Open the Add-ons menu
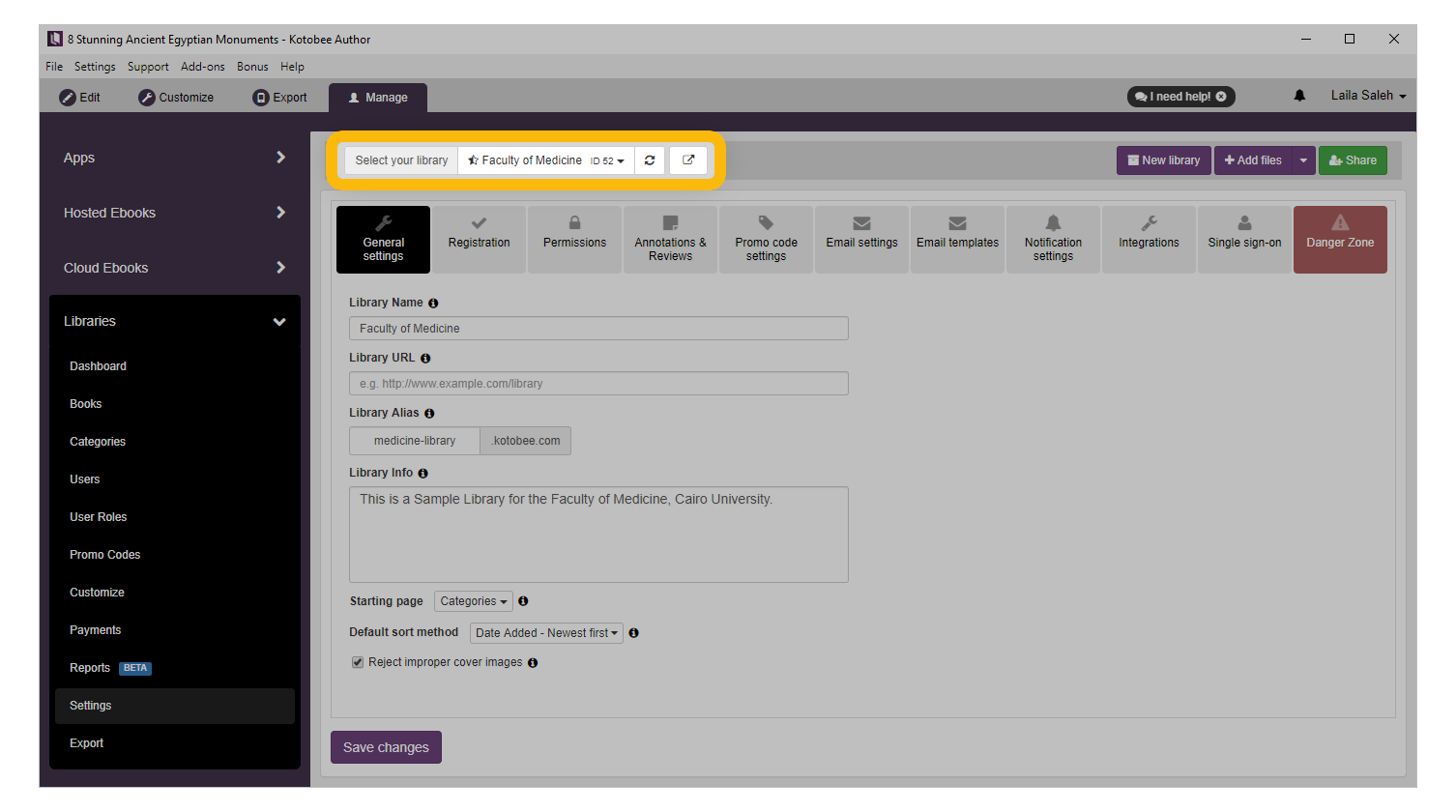Screen dimensions: 1456x812 pos(203,67)
